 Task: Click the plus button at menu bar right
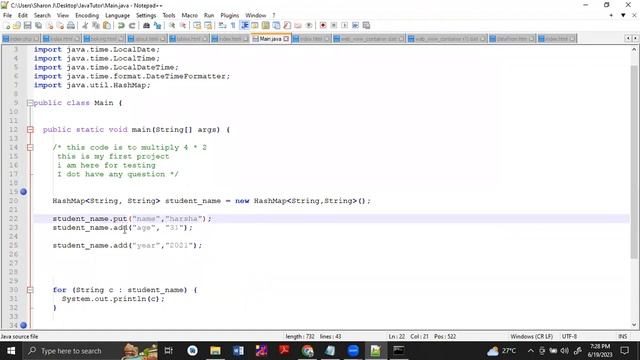[x=611, y=16]
